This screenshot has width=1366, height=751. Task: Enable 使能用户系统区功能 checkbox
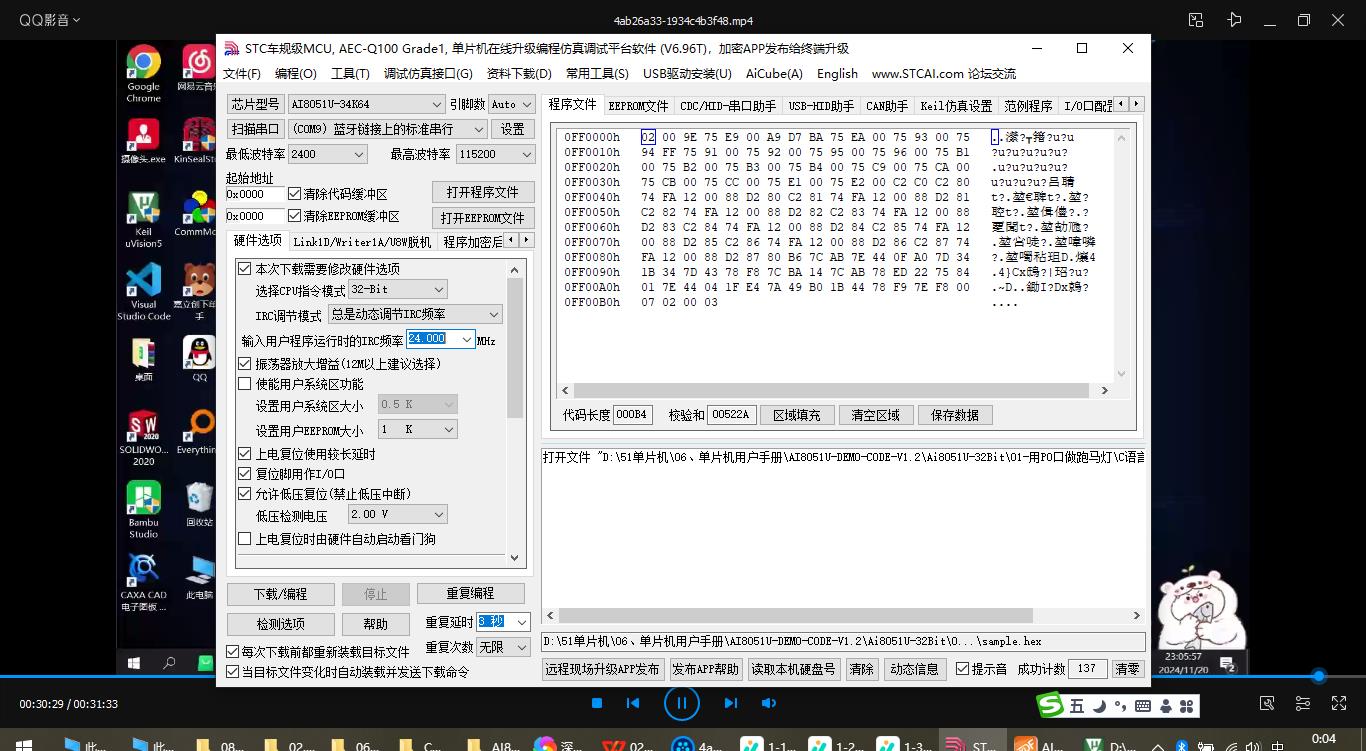[x=243, y=383]
